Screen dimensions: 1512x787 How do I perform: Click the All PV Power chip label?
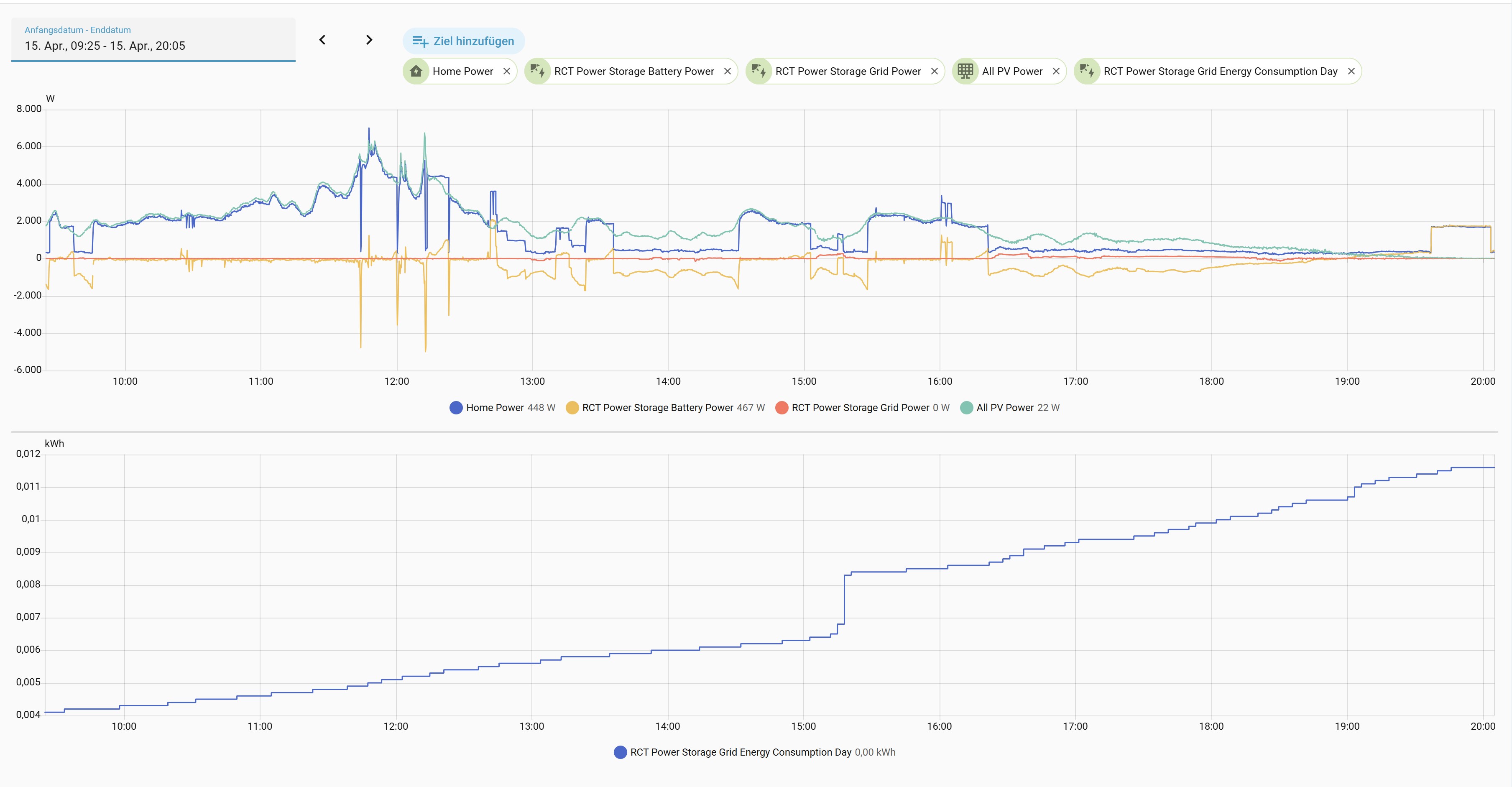(1012, 72)
